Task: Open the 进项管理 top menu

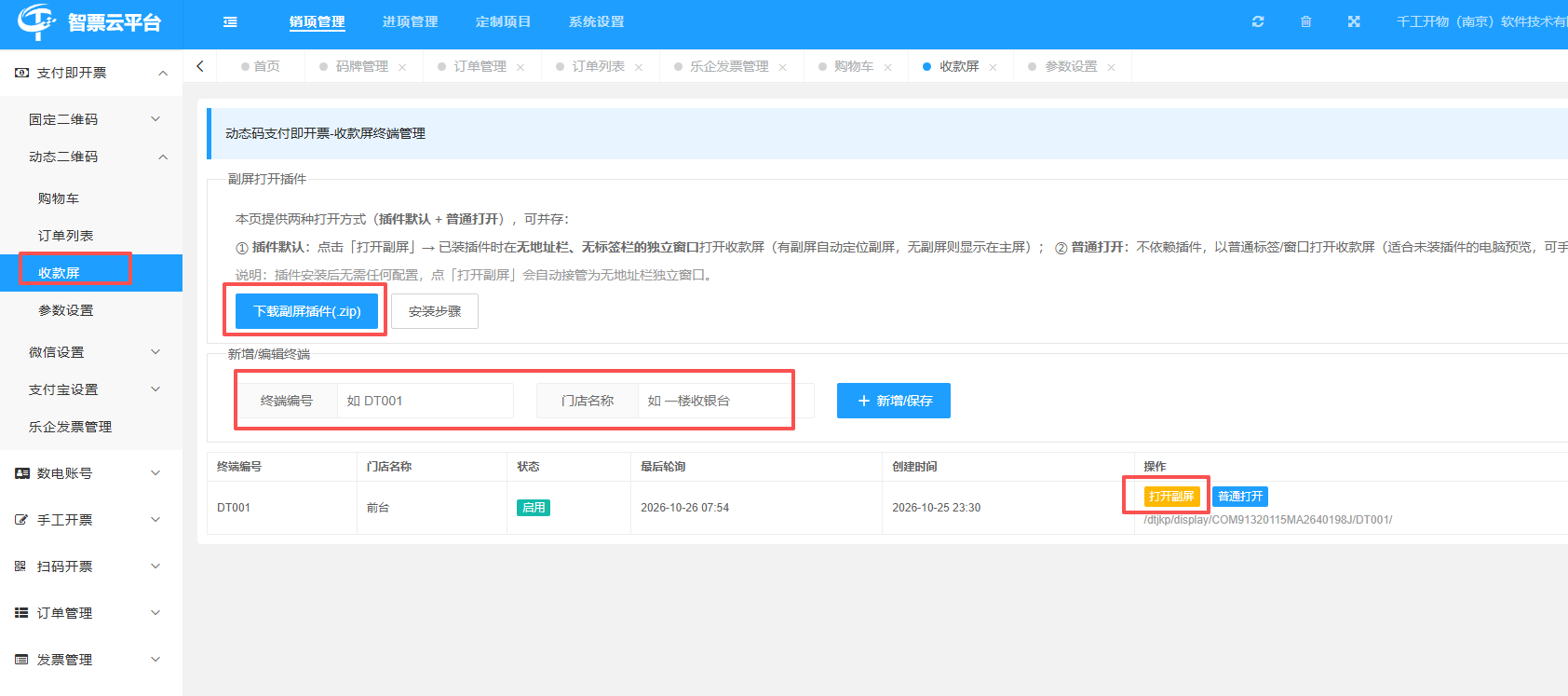Action: [x=411, y=22]
